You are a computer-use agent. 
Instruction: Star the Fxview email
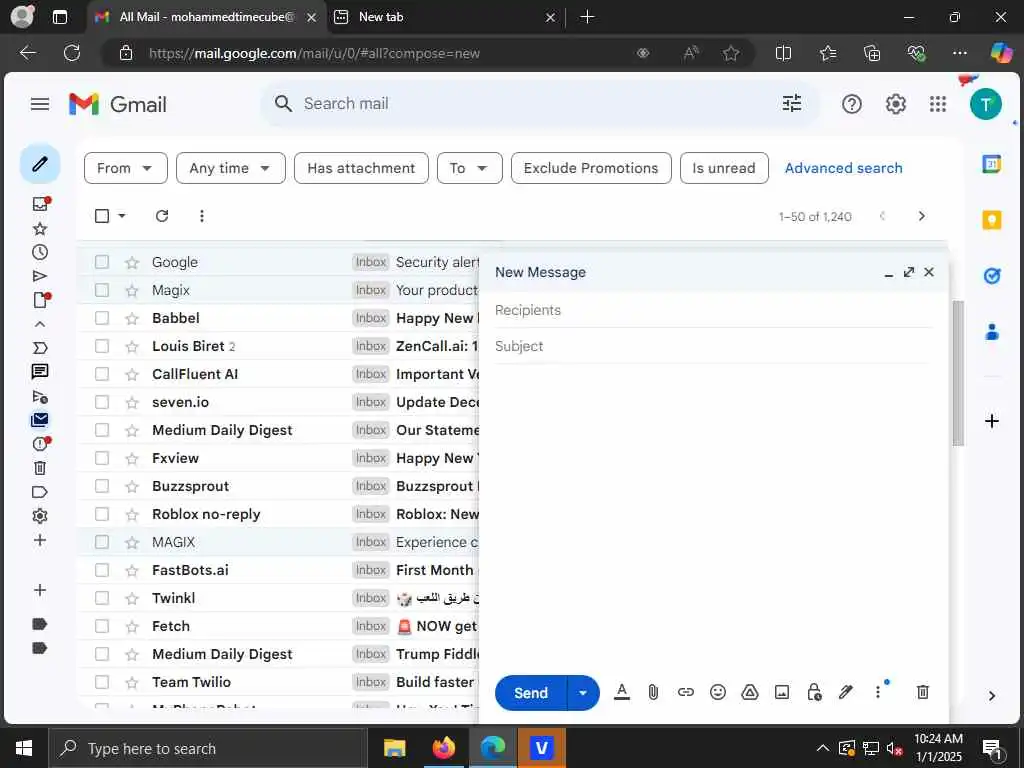click(x=132, y=458)
